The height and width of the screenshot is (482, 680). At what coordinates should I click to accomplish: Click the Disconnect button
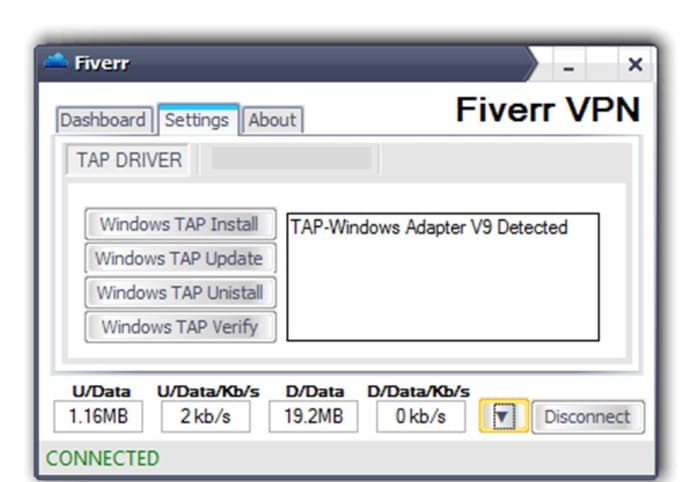(588, 417)
